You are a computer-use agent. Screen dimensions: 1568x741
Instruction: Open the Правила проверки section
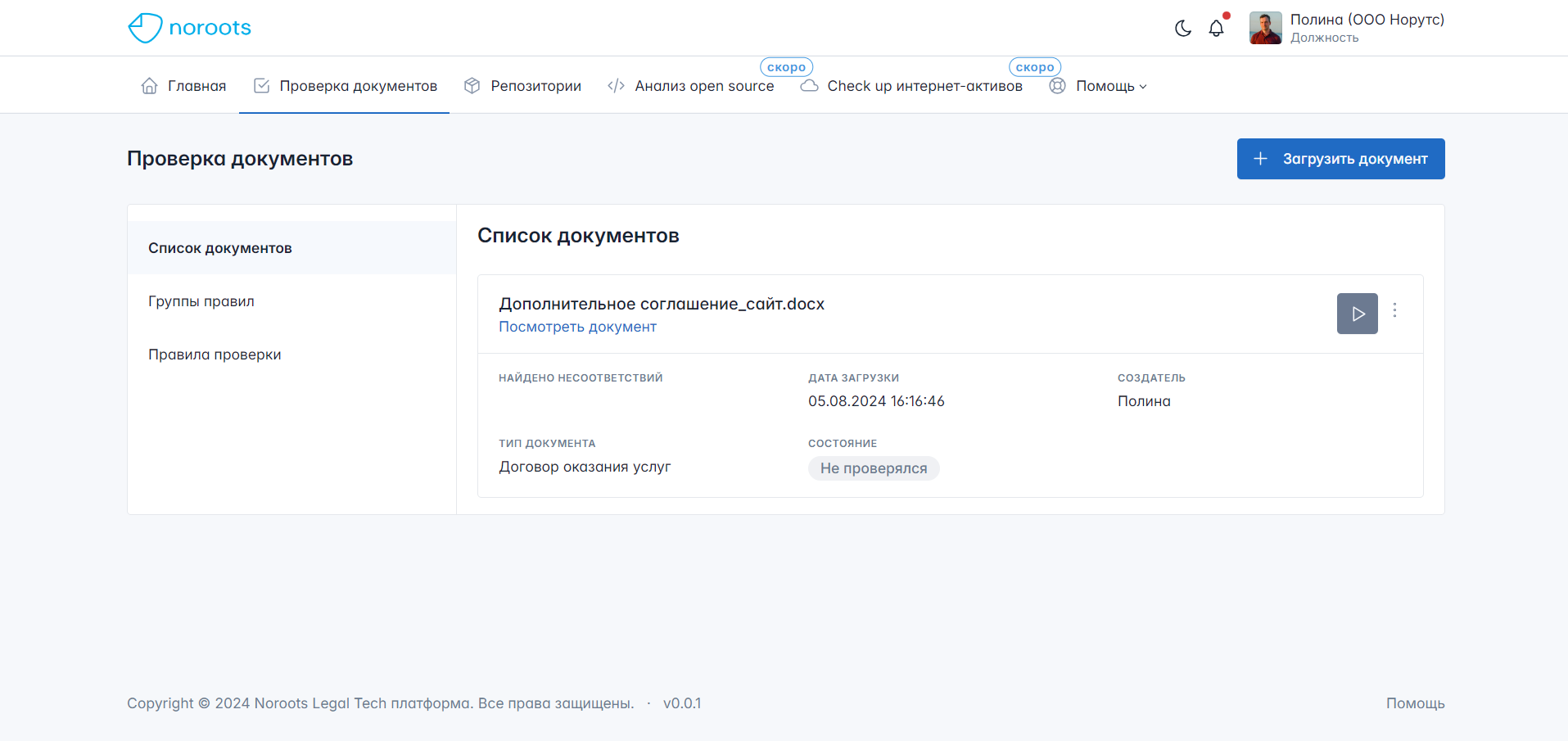[215, 355]
